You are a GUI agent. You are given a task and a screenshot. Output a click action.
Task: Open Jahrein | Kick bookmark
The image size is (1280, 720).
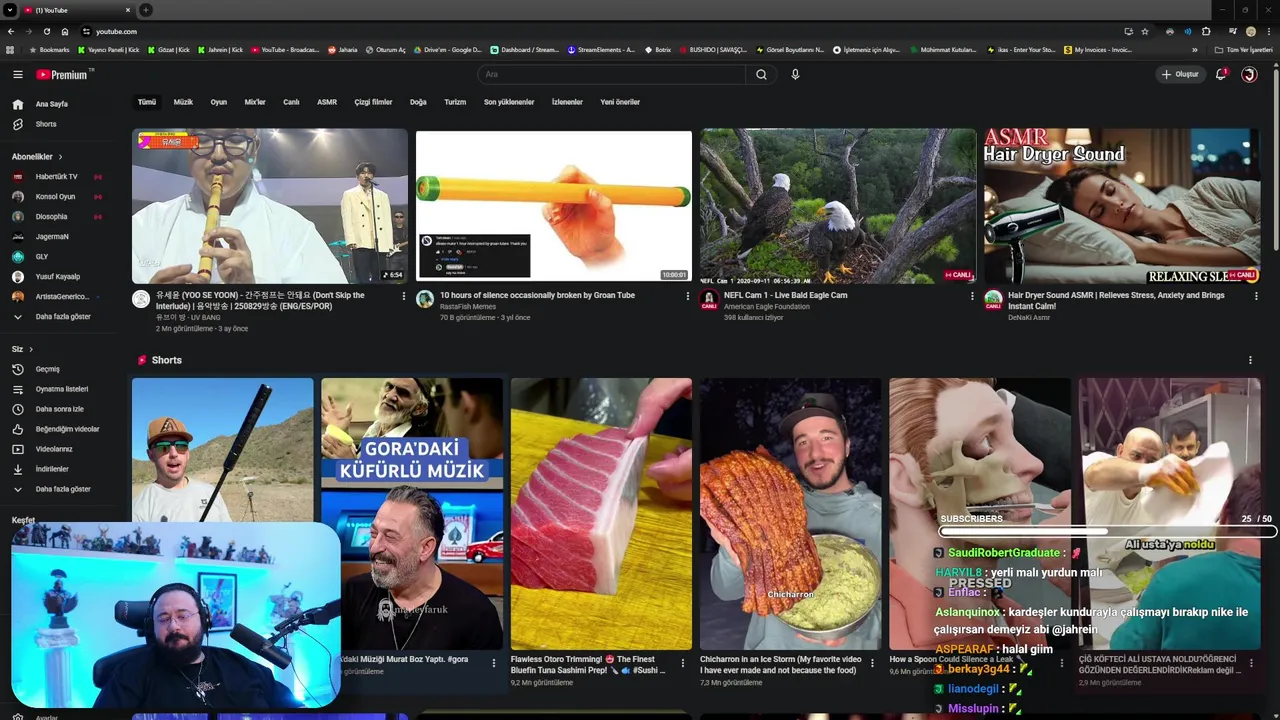pos(220,50)
